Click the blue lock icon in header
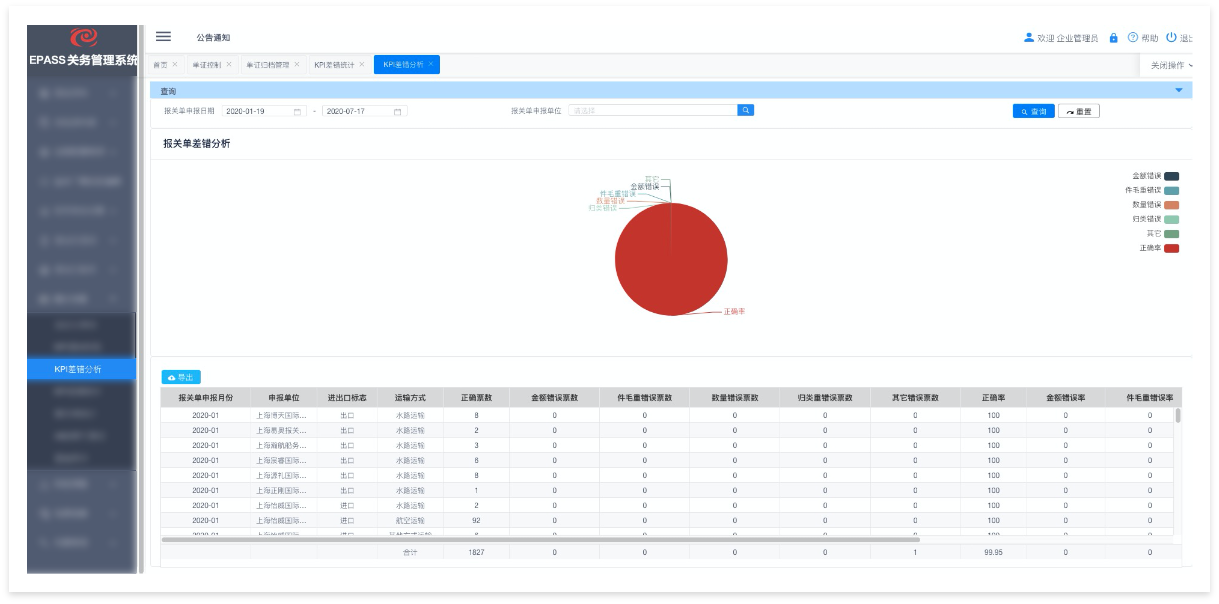This screenshot has height=604, width=1219. [x=1113, y=38]
